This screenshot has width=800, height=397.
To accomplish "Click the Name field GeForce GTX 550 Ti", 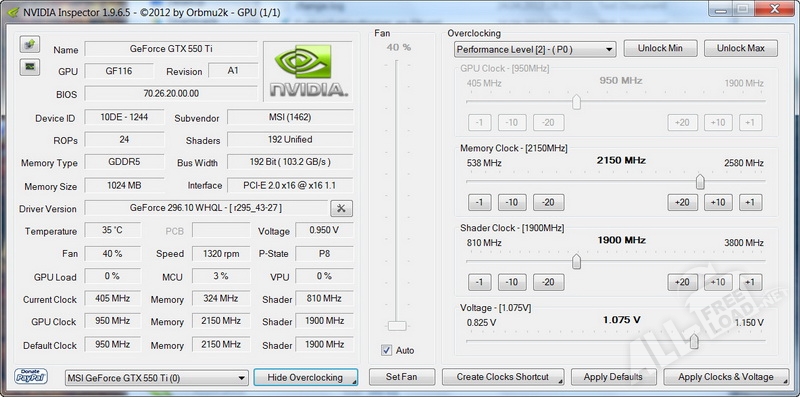I will [171, 49].
